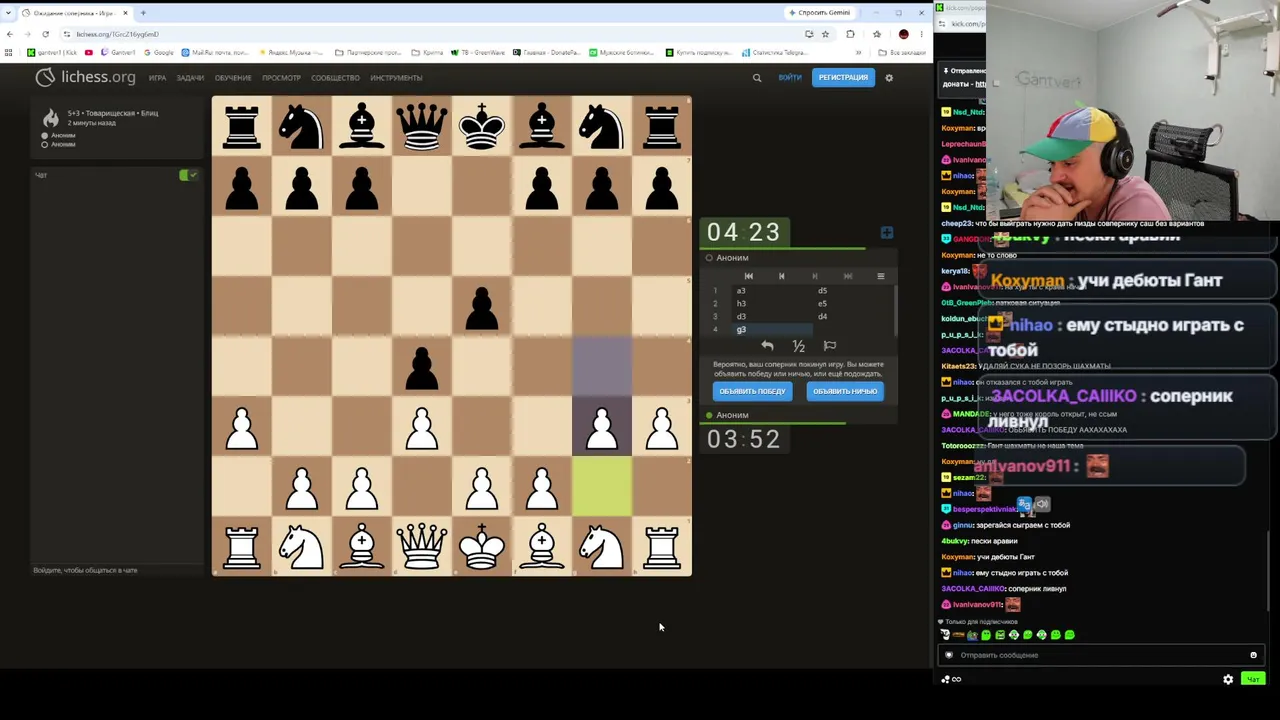Open the ИГРА menu
1280x720 pixels.
click(157, 78)
